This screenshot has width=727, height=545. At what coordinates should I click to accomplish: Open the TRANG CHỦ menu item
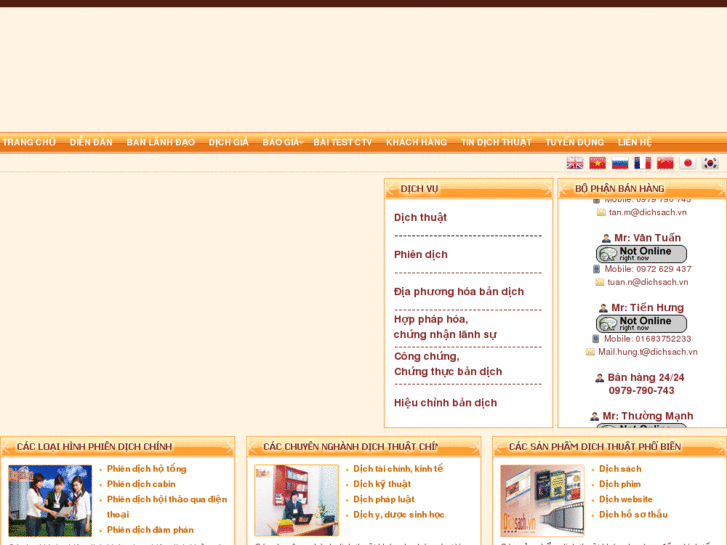coord(29,142)
